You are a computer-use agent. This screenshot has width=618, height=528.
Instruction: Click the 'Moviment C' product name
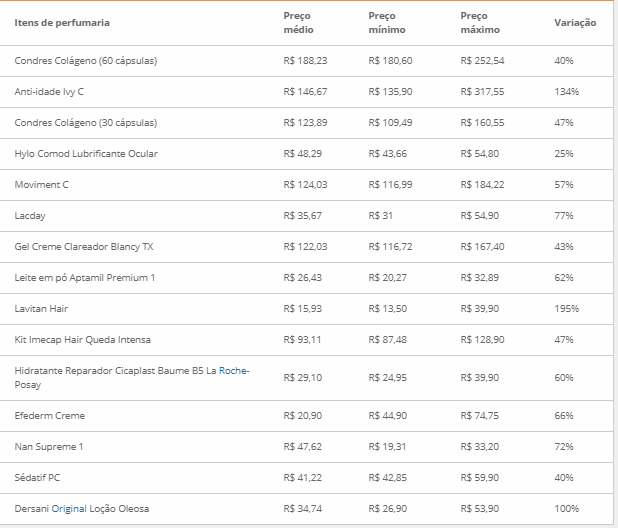pos(42,185)
